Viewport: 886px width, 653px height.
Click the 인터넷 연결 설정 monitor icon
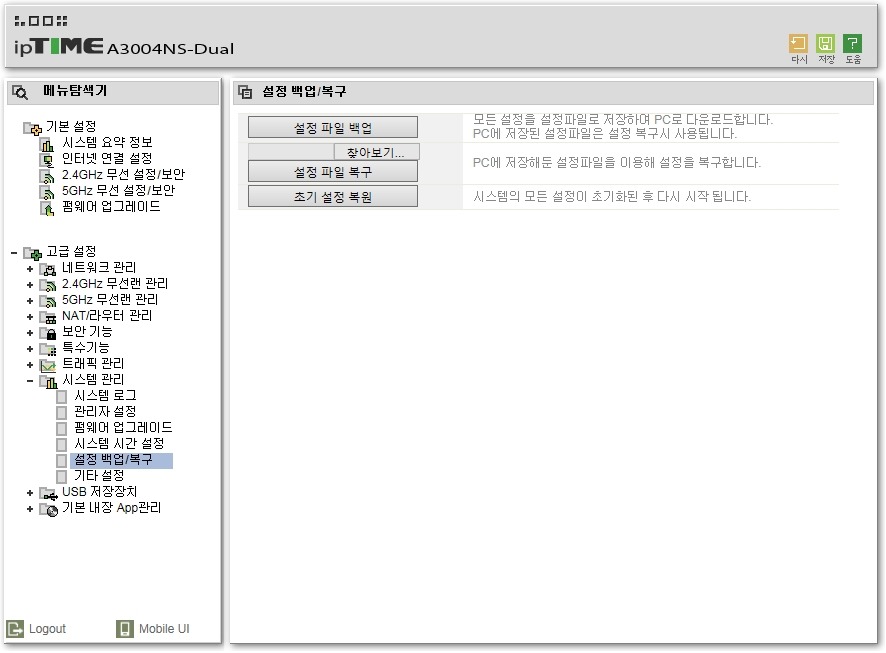[47, 160]
